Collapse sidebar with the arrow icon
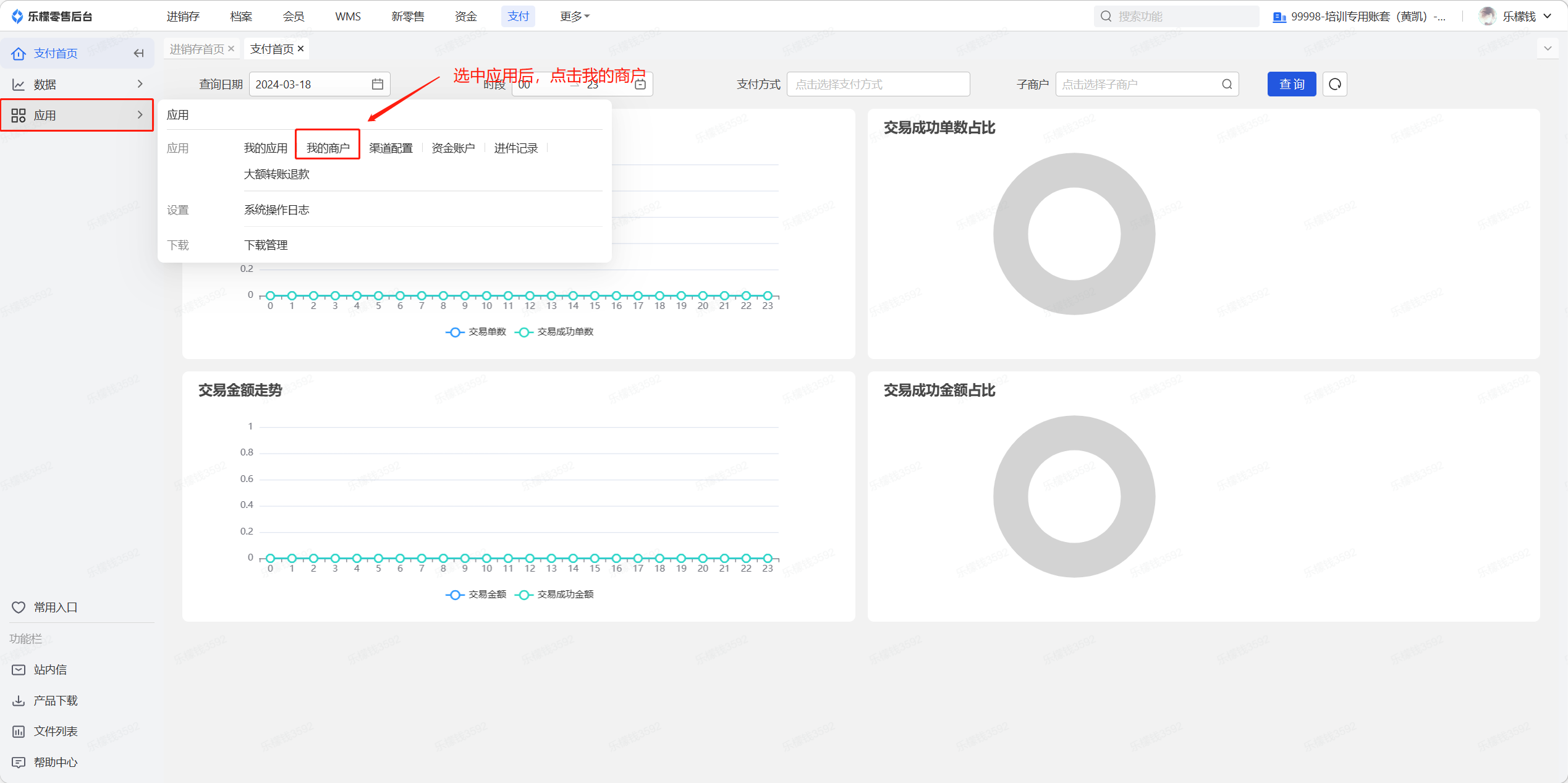 138,54
